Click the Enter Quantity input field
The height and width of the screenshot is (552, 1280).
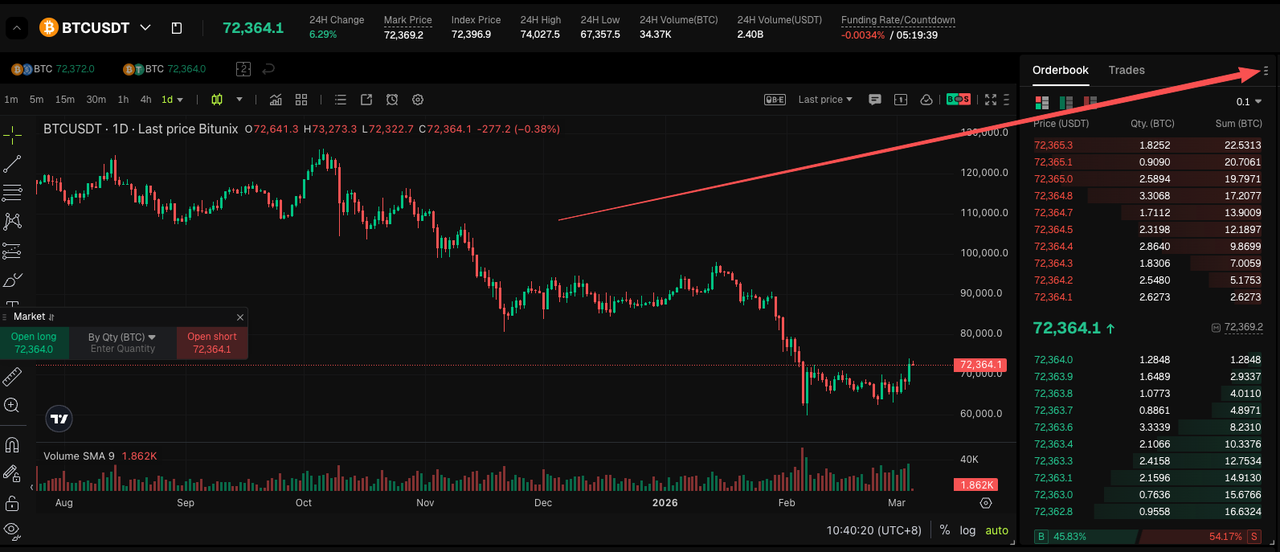point(123,349)
